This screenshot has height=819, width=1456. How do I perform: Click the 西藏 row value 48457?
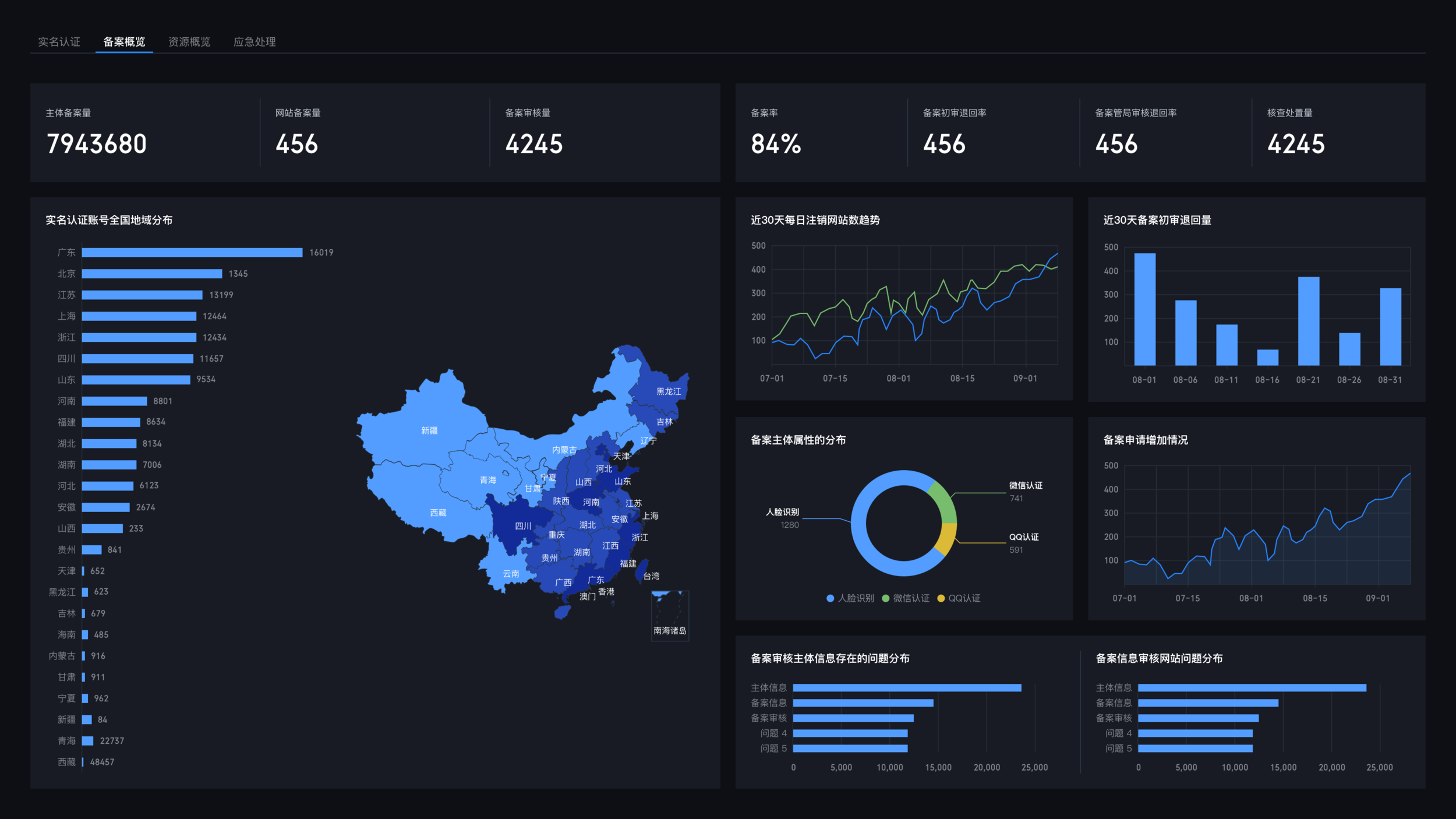(102, 762)
